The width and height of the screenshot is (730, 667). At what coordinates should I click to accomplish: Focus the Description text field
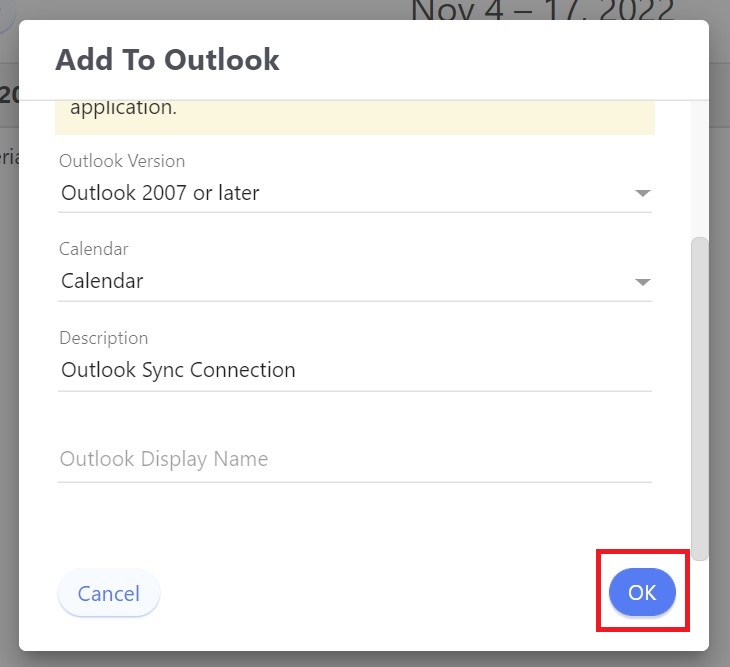tap(354, 370)
